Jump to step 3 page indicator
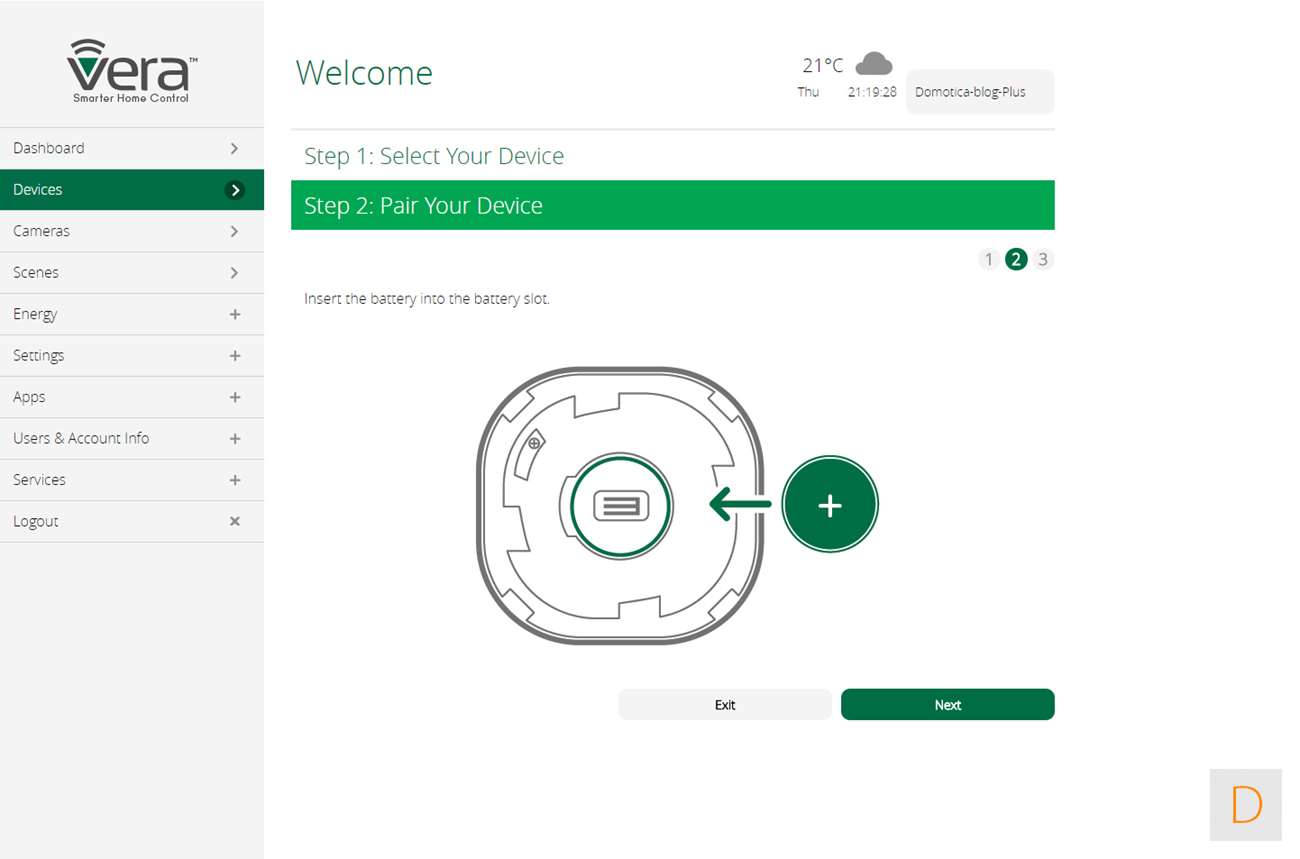Image resolution: width=1300 pixels, height=859 pixels. click(1043, 260)
